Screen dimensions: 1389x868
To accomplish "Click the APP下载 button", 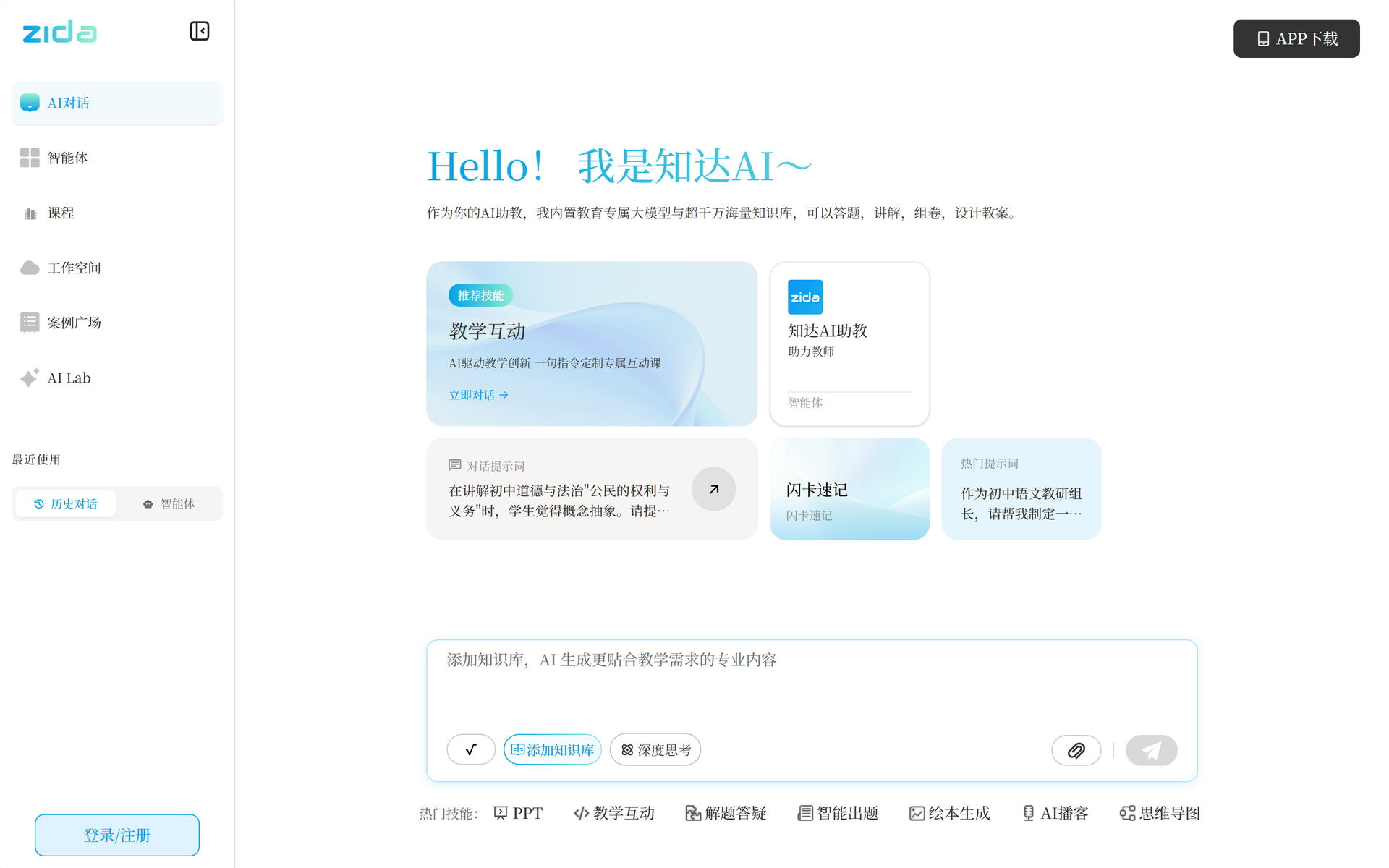I will point(1296,38).
